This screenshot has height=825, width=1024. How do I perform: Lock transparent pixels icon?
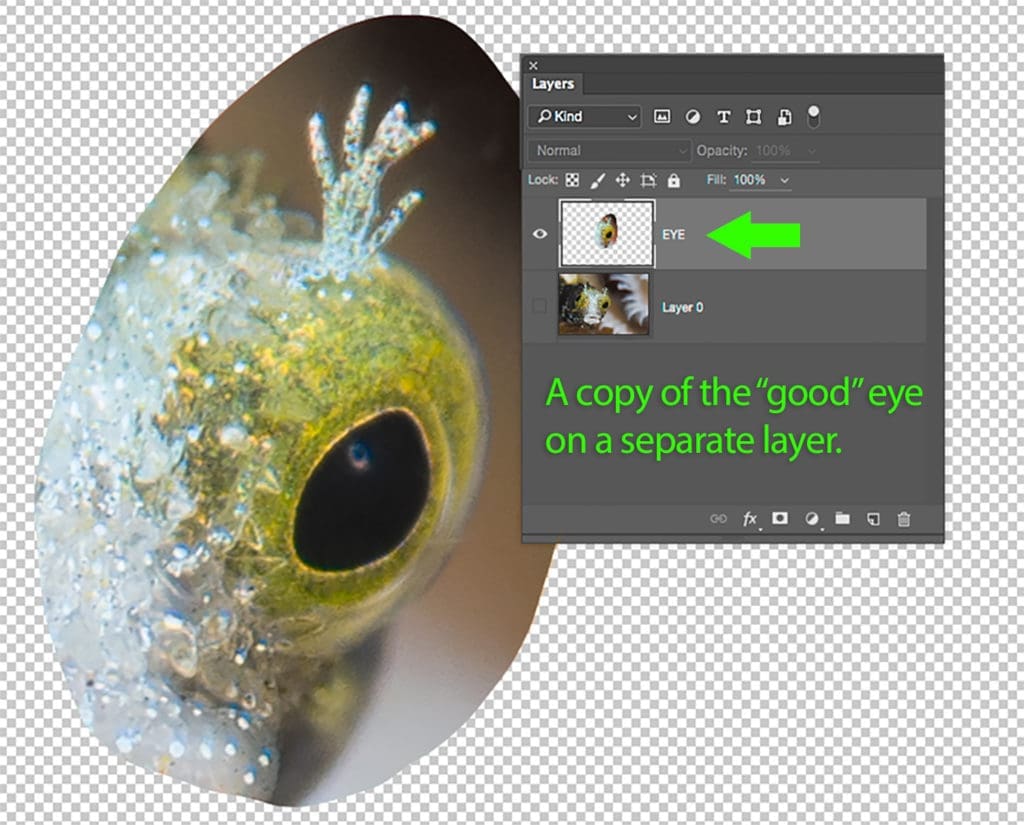point(572,180)
